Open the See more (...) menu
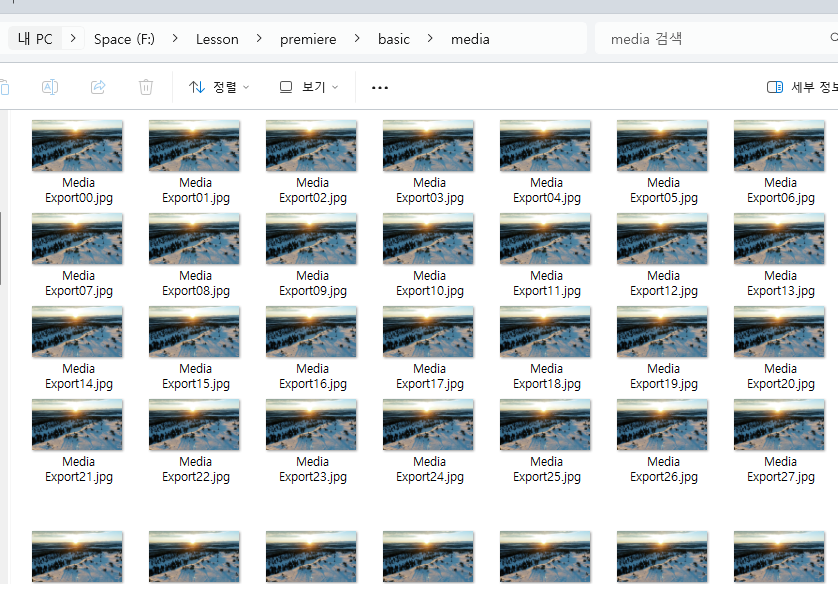Viewport: 838px width, 590px height. pos(379,87)
